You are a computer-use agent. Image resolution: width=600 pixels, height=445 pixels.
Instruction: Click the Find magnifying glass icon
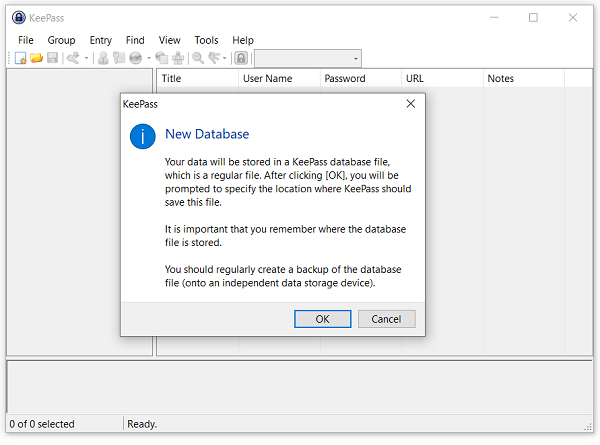[x=198, y=58]
